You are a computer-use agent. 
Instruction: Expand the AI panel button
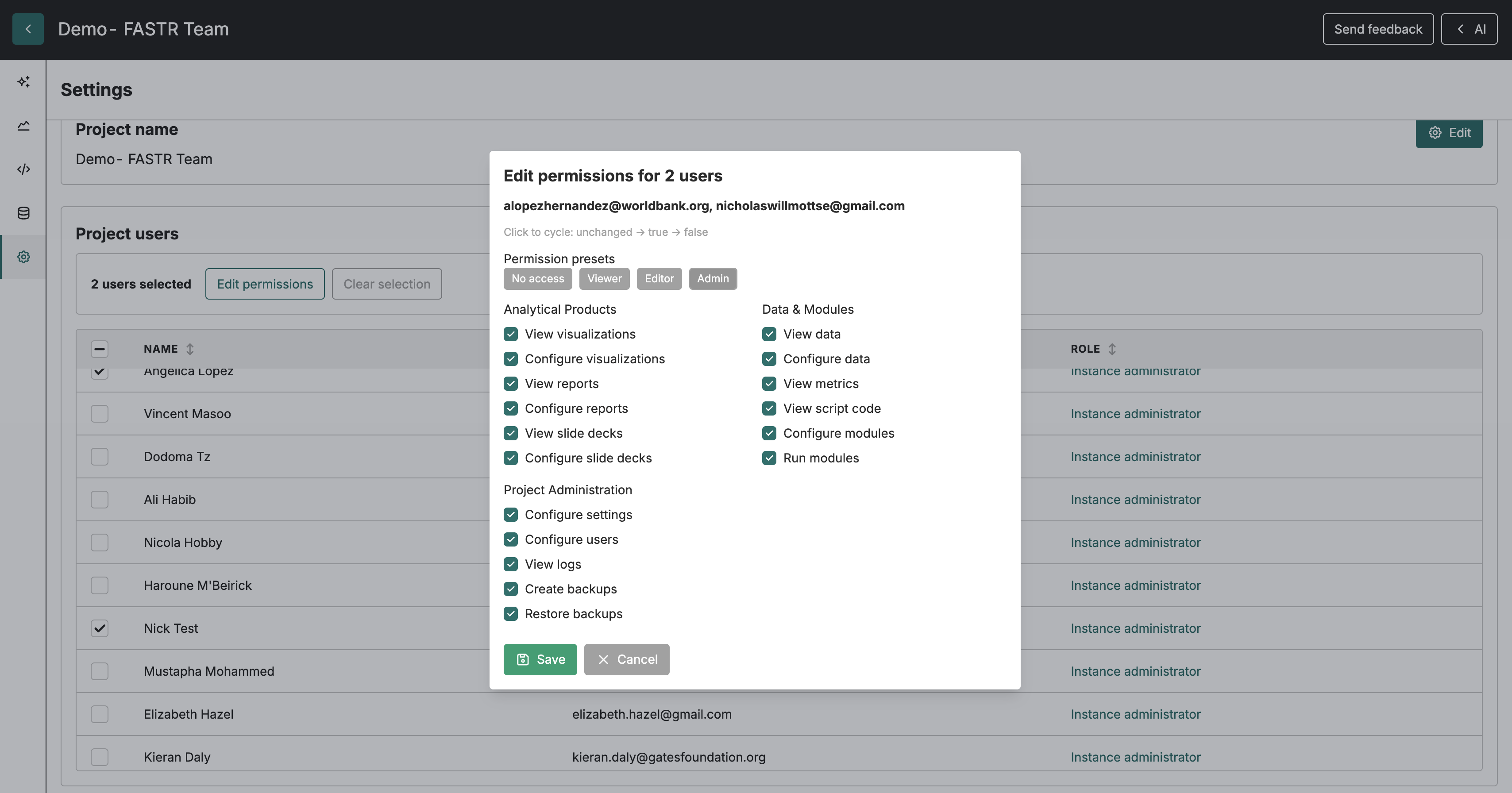[x=1469, y=29]
